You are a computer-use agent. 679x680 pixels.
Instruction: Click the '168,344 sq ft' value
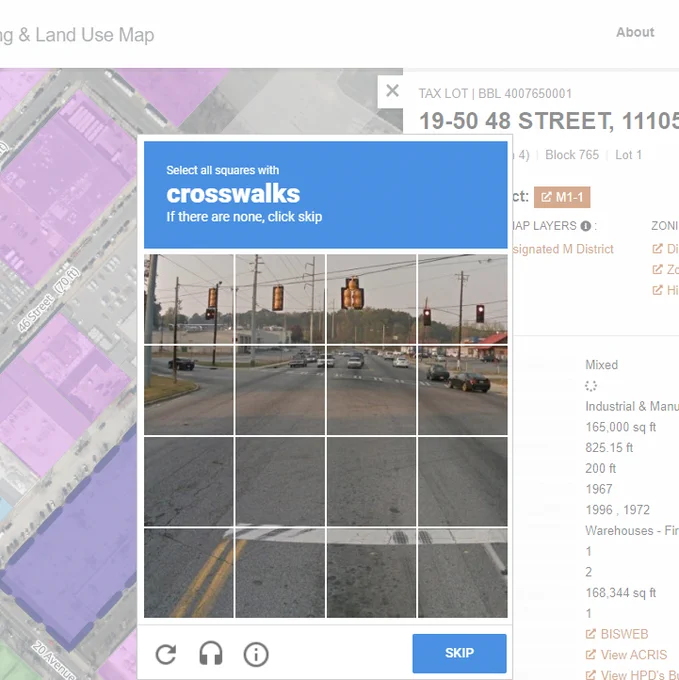pyautogui.click(x=620, y=593)
